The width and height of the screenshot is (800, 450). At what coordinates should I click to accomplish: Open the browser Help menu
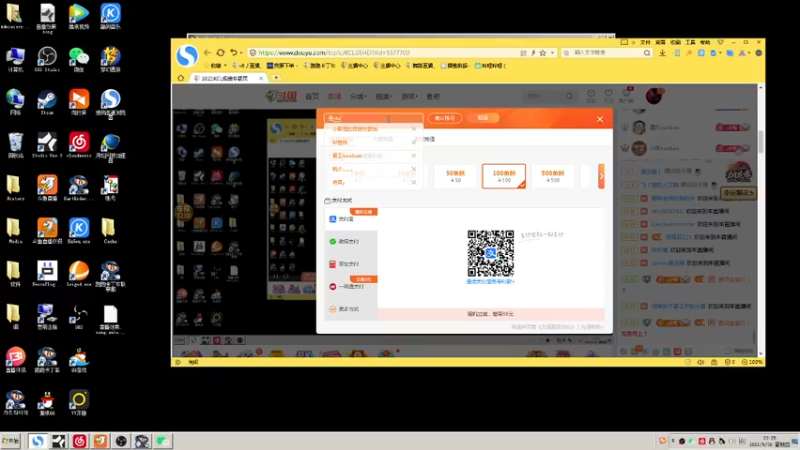click(x=705, y=42)
